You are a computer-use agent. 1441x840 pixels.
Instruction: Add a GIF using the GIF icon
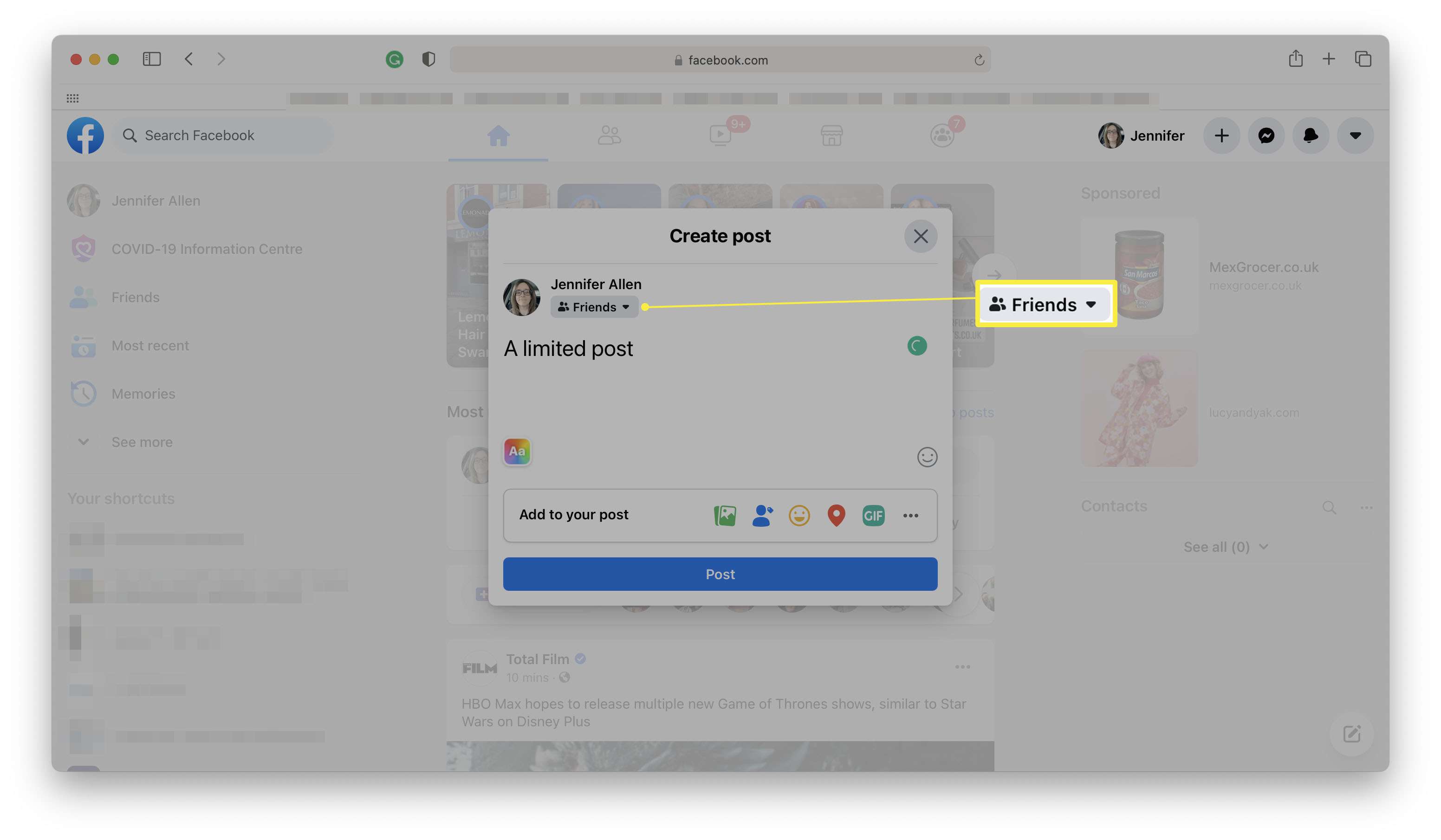click(873, 515)
